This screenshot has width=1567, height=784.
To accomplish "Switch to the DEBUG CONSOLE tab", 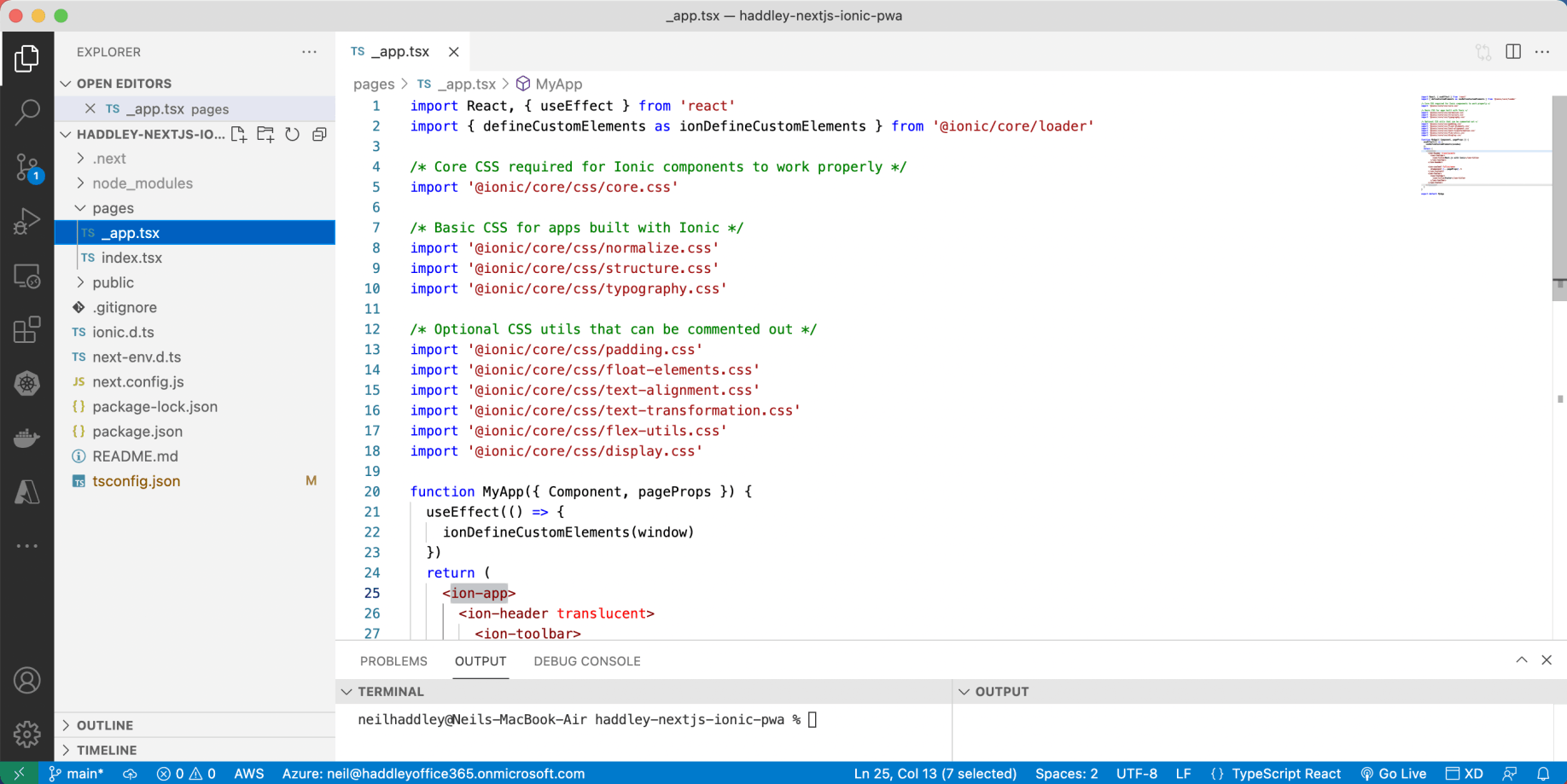I will pyautogui.click(x=586, y=661).
